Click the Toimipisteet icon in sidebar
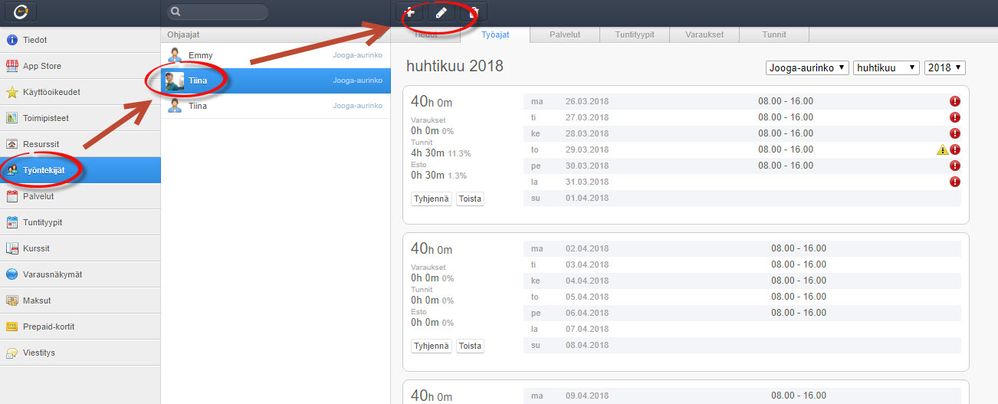Screen dimensions: 998x404 coord(11,118)
